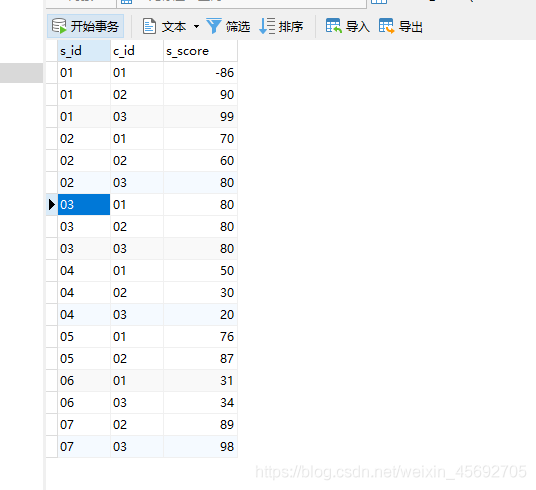Screen dimensions: 536x490
Task: Click the score cell showing -86
Action: point(200,73)
